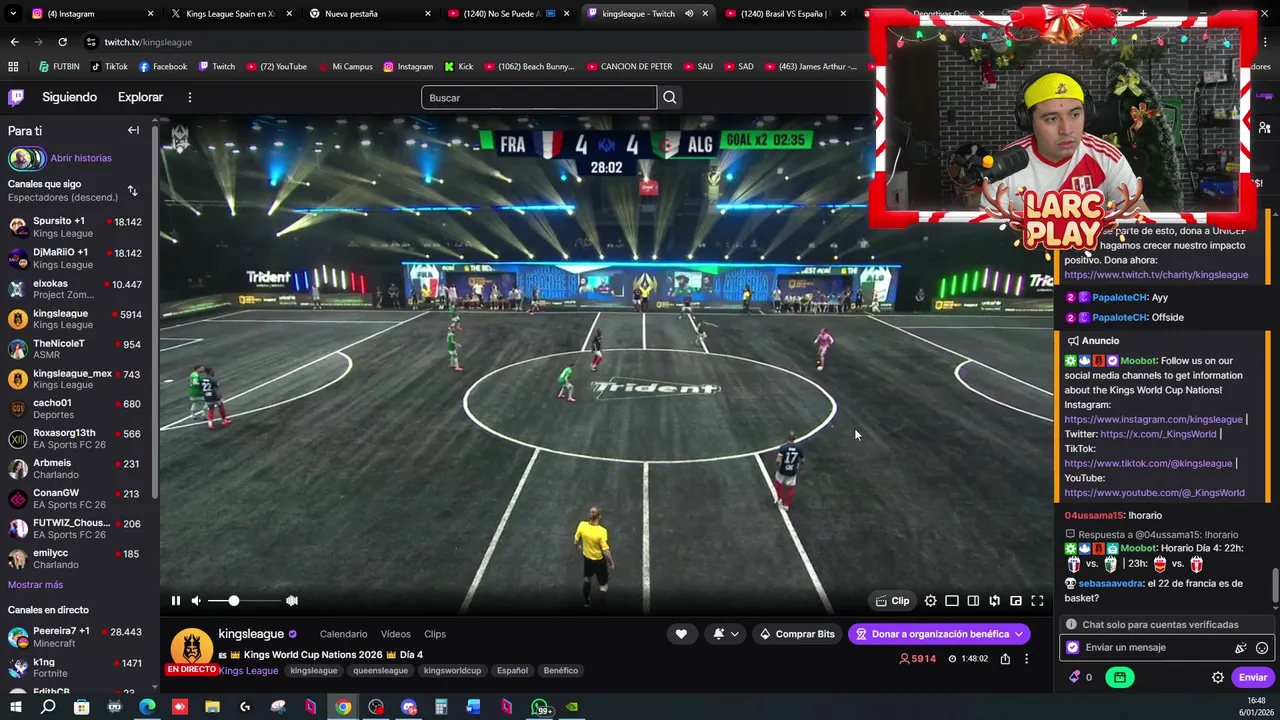
Task: Click kingsleague channel avatar
Action: [192, 647]
